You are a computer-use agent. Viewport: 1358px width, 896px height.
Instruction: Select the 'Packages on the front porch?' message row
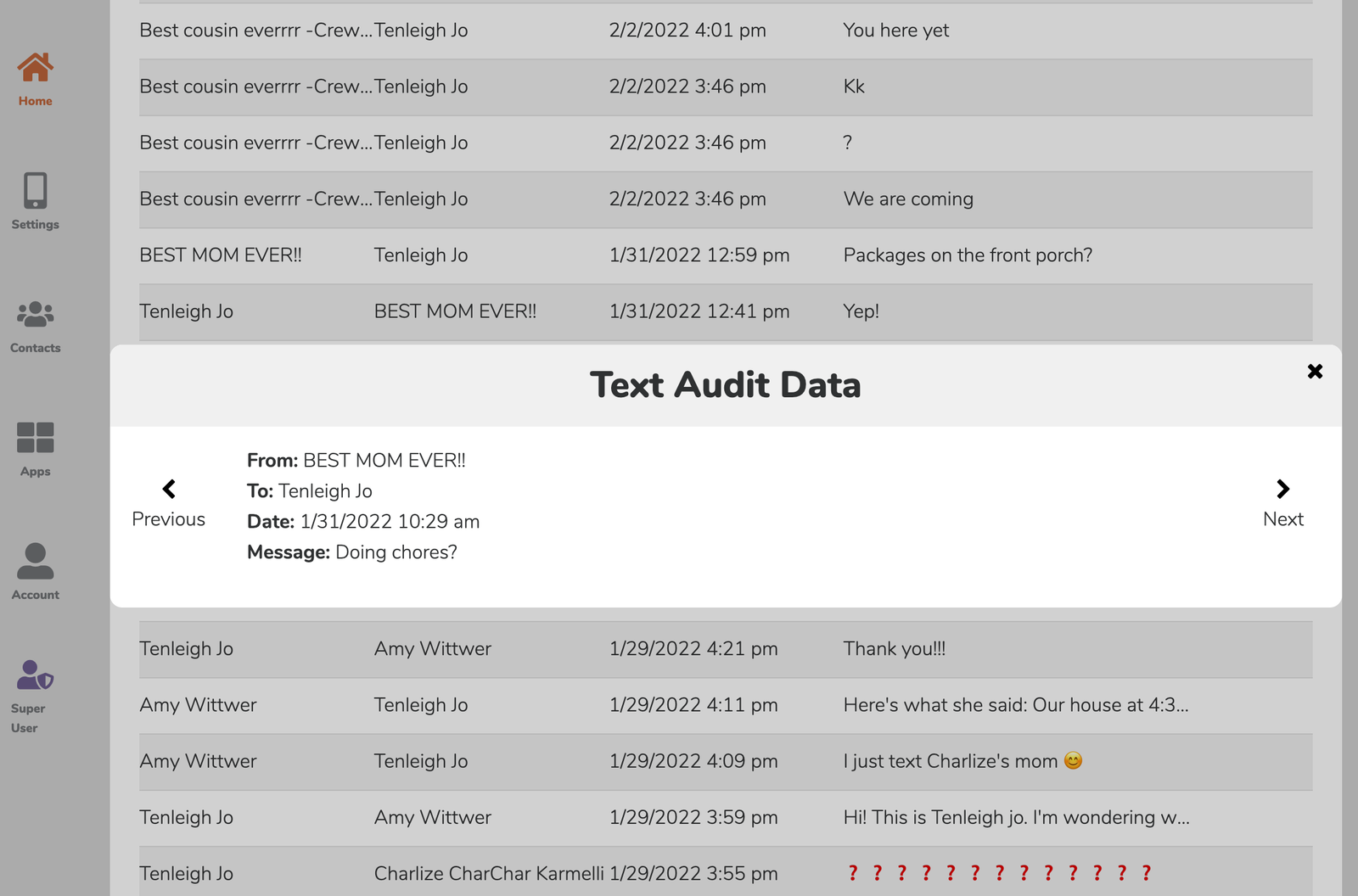pos(968,255)
